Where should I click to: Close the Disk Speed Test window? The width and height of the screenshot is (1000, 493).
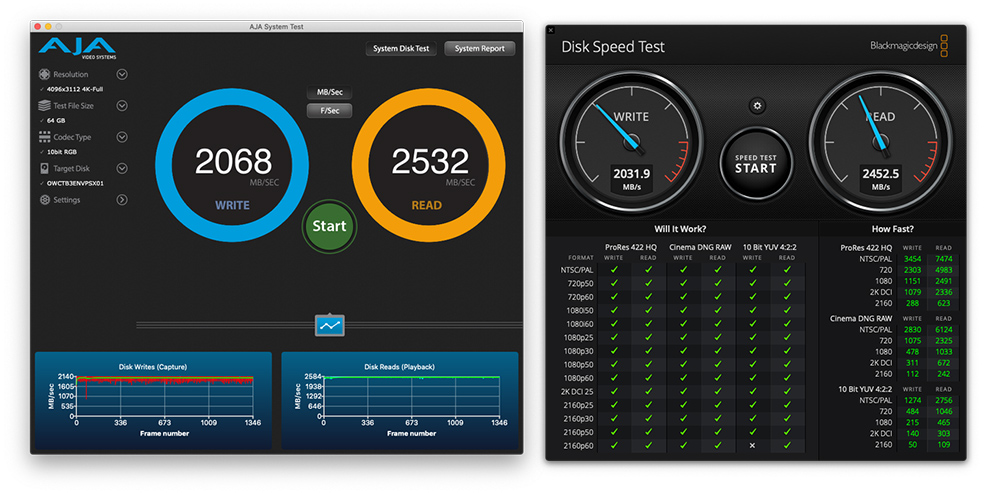551,29
